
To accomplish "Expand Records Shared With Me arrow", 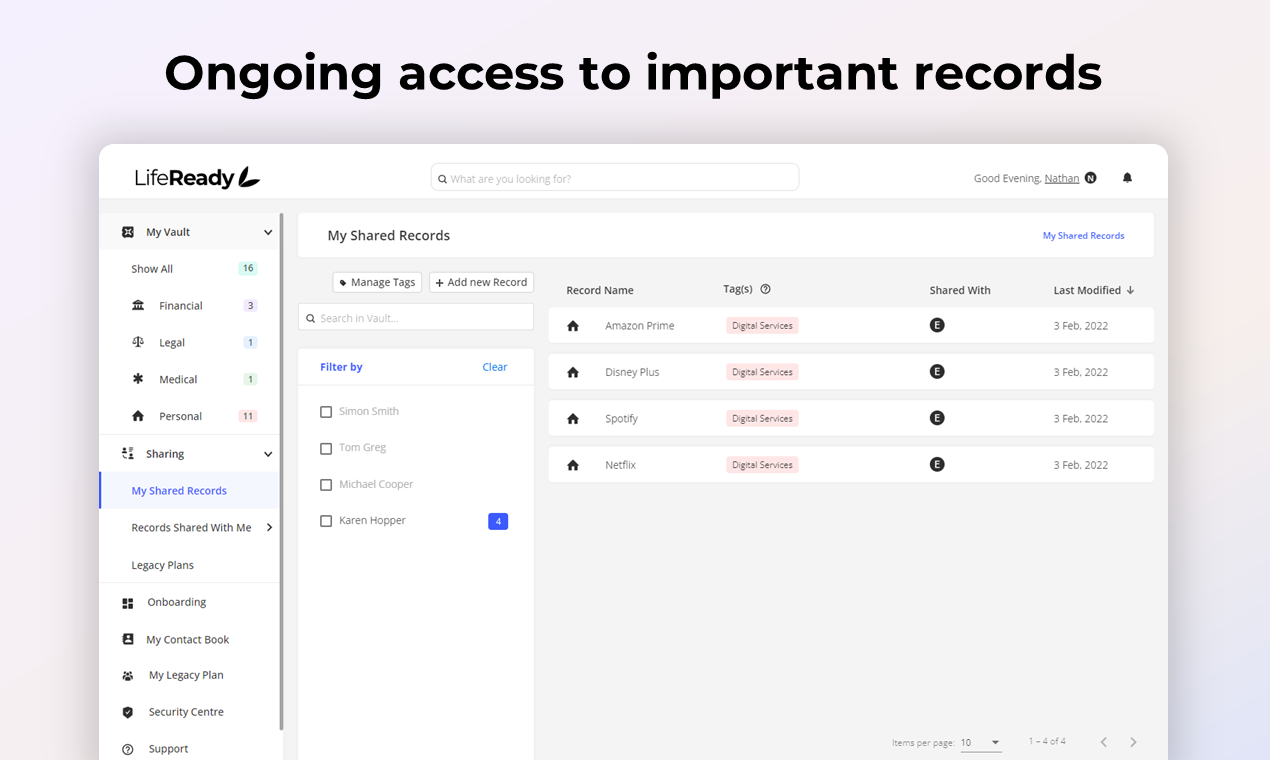I will coord(269,527).
